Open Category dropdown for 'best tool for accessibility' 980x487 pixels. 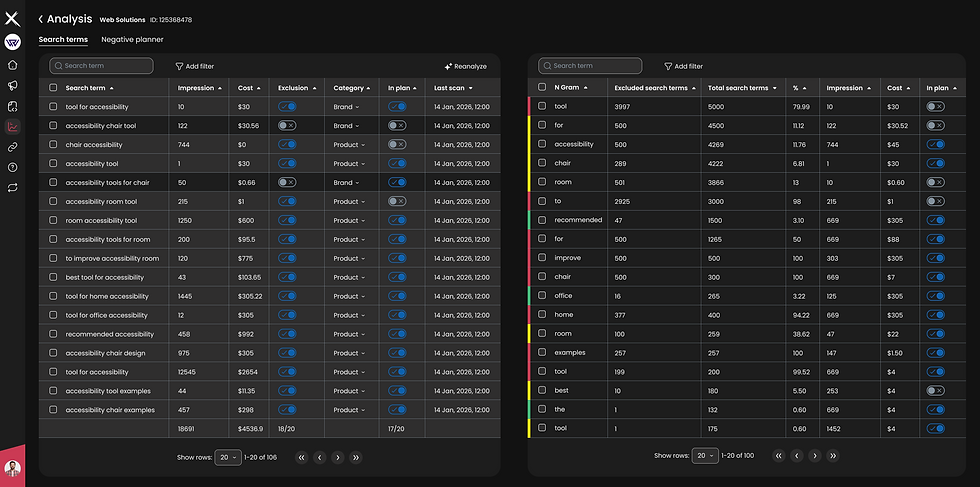pos(349,277)
